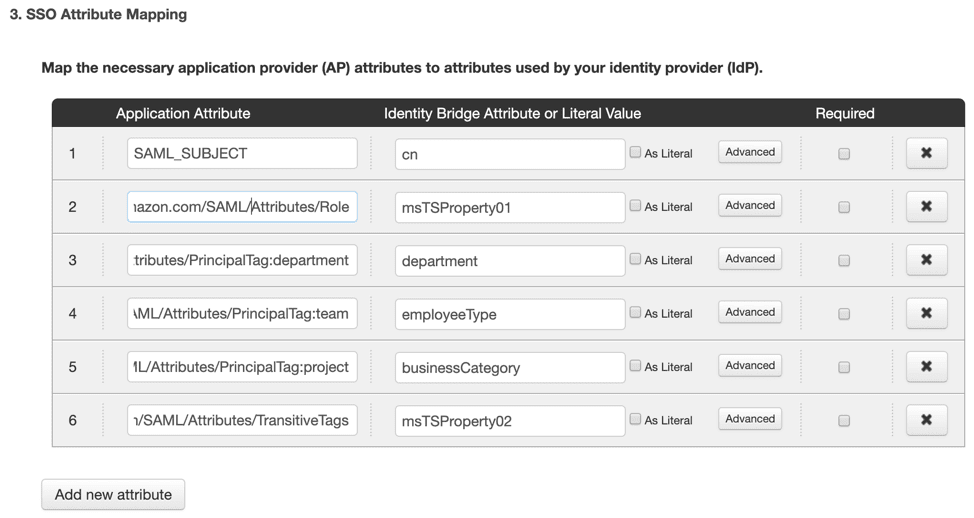
Task: Check As Literal for businessCategory
Action: point(635,366)
